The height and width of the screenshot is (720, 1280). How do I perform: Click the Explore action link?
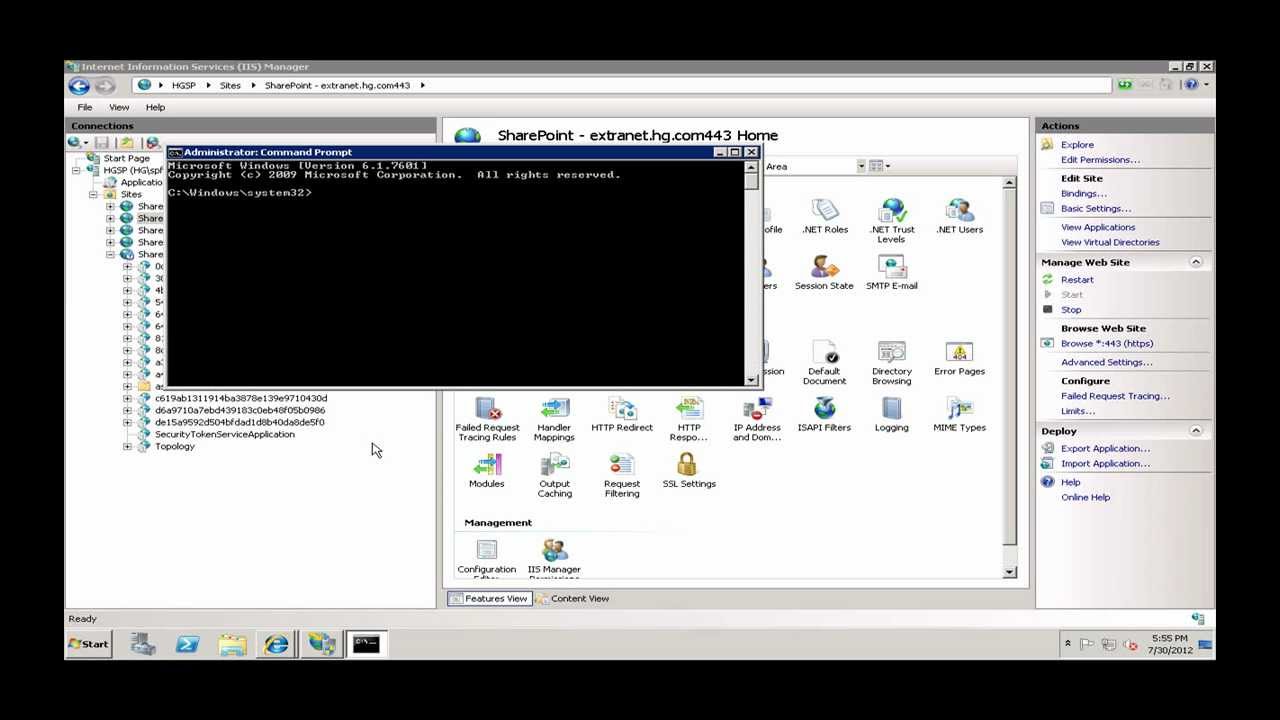(x=1077, y=145)
